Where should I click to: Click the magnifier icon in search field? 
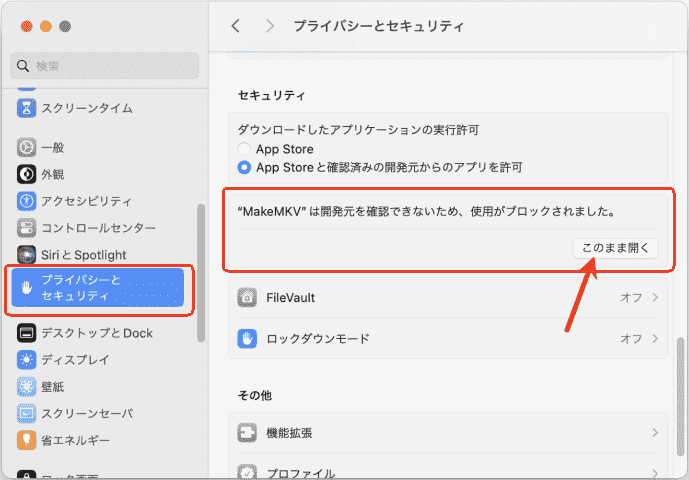[23, 66]
